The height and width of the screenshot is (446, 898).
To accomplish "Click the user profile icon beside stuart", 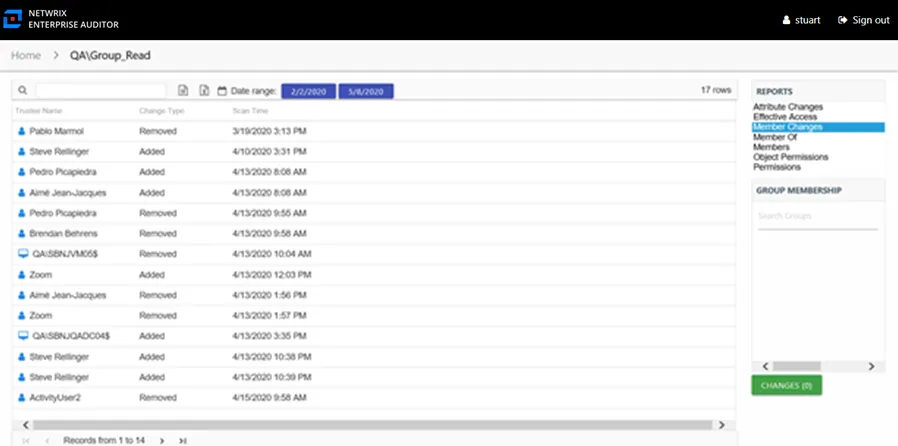I will point(786,20).
